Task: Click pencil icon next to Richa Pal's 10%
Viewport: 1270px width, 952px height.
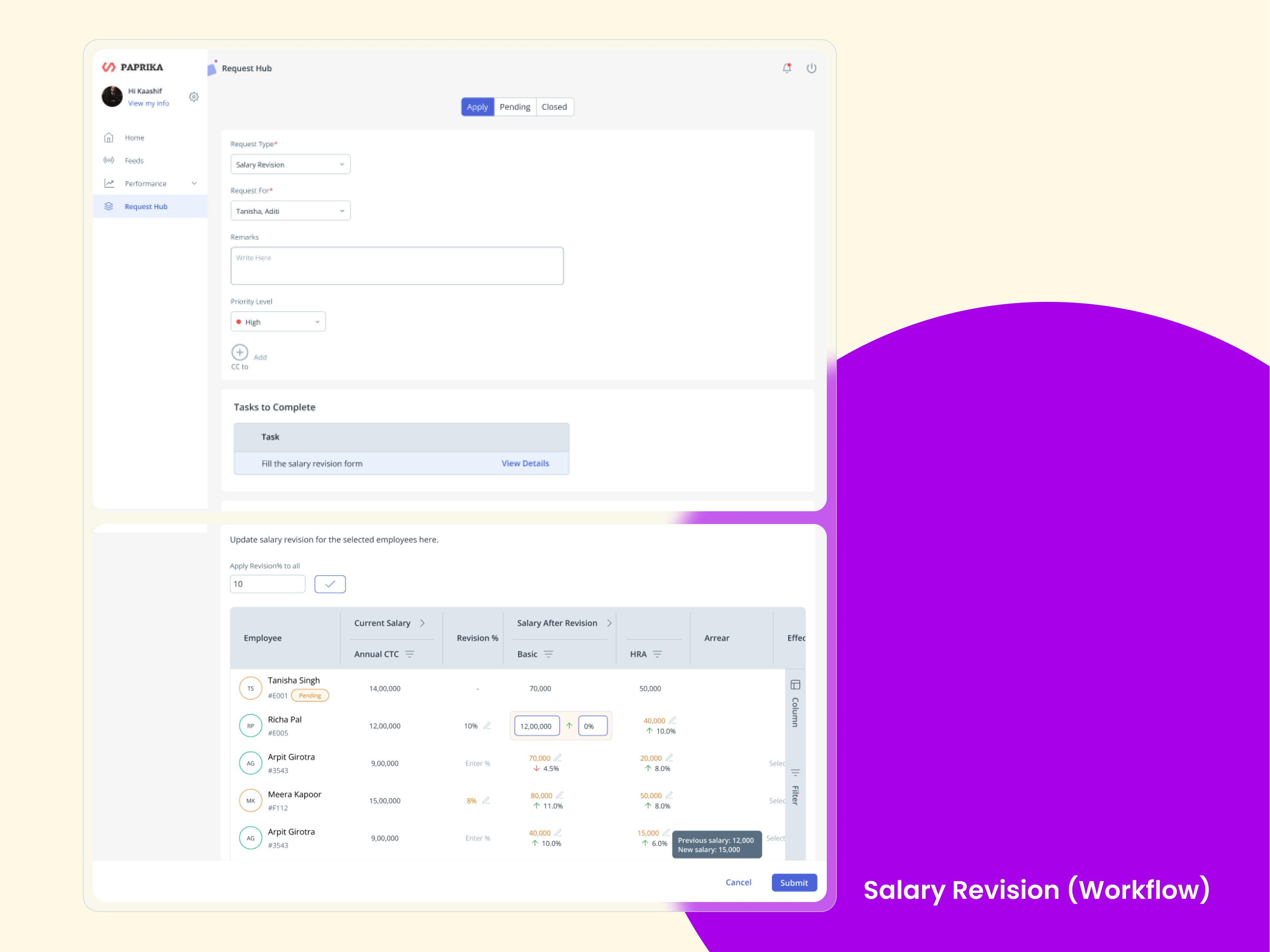Action: 487,726
